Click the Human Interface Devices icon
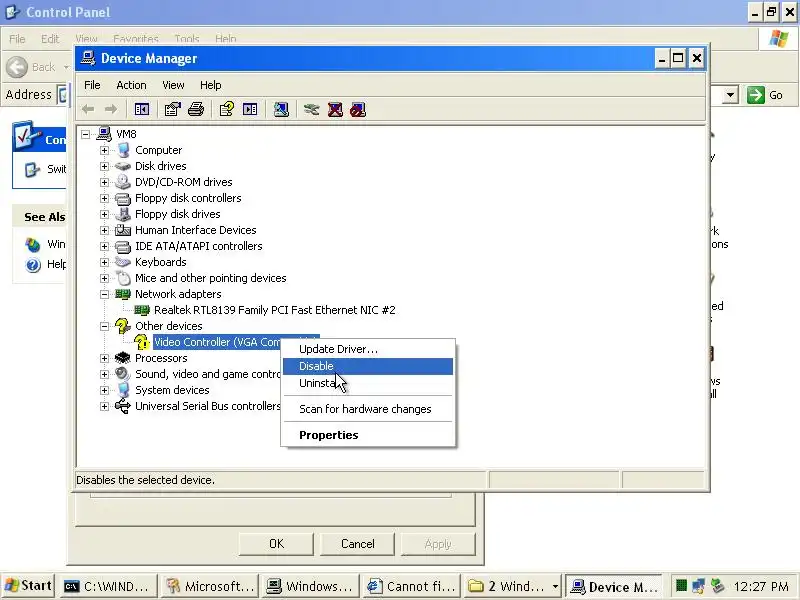Screen dimensions: 800x600 [123, 230]
